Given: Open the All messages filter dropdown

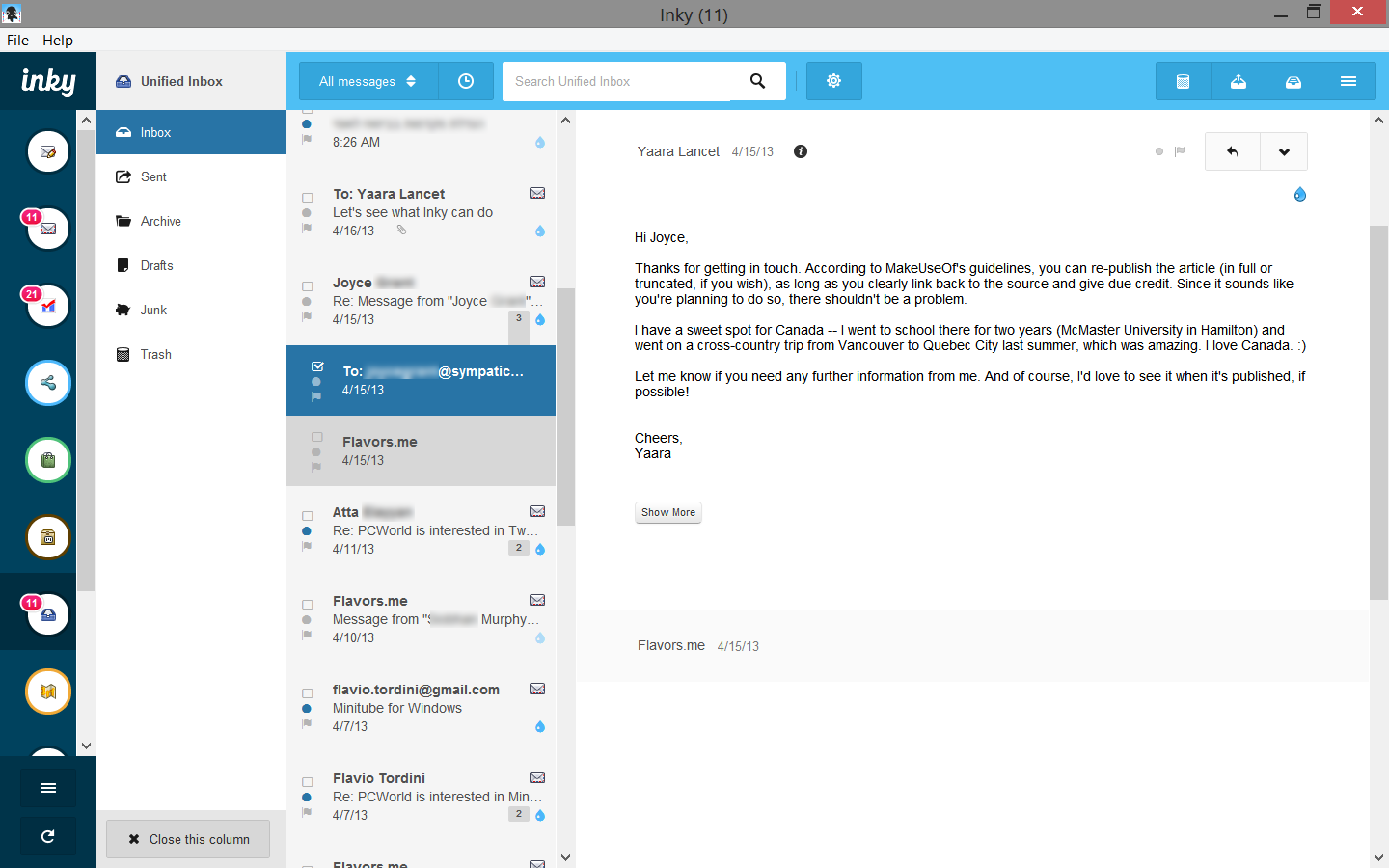Looking at the screenshot, I should pyautogui.click(x=368, y=82).
